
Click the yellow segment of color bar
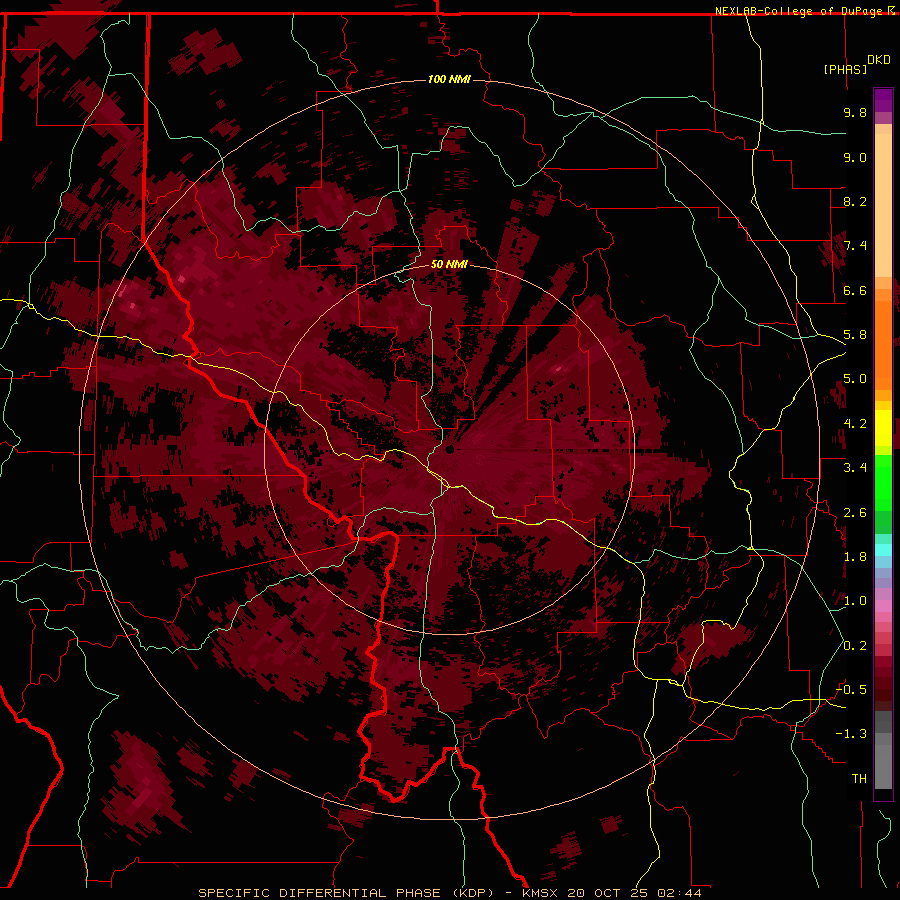[x=883, y=428]
